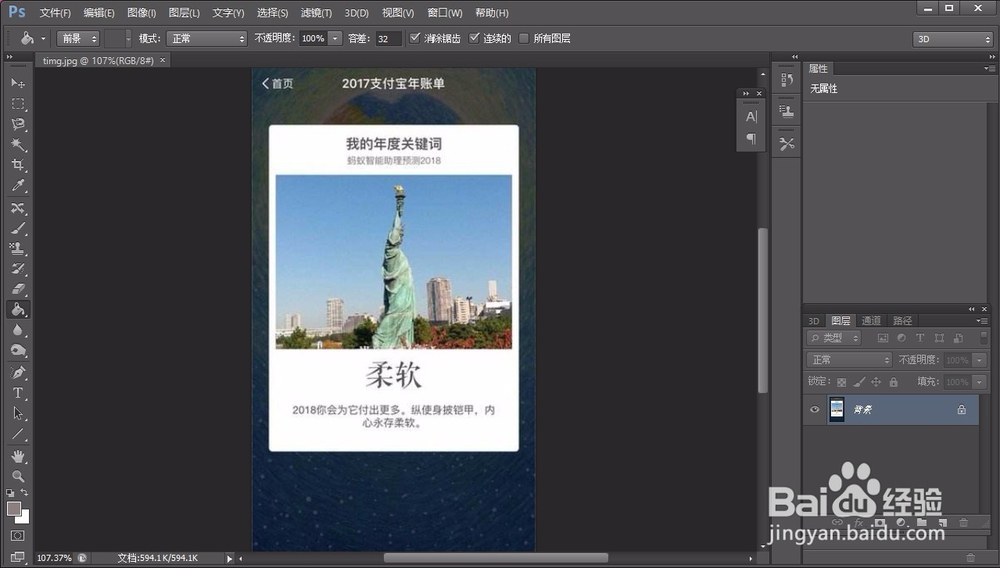Enable the 所有图层 all layers checkbox
Image resolution: width=1000 pixels, height=568 pixels.
click(524, 38)
